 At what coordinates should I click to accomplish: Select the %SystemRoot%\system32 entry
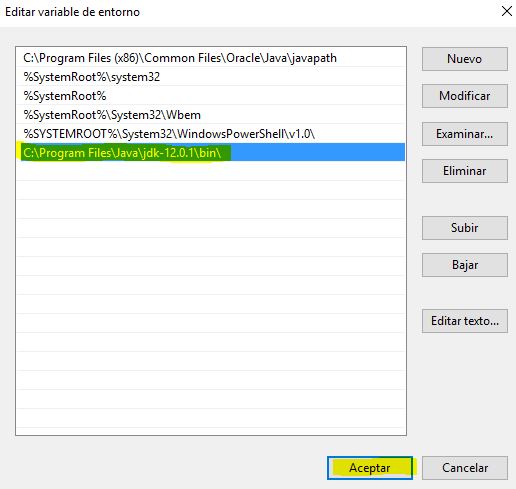211,77
